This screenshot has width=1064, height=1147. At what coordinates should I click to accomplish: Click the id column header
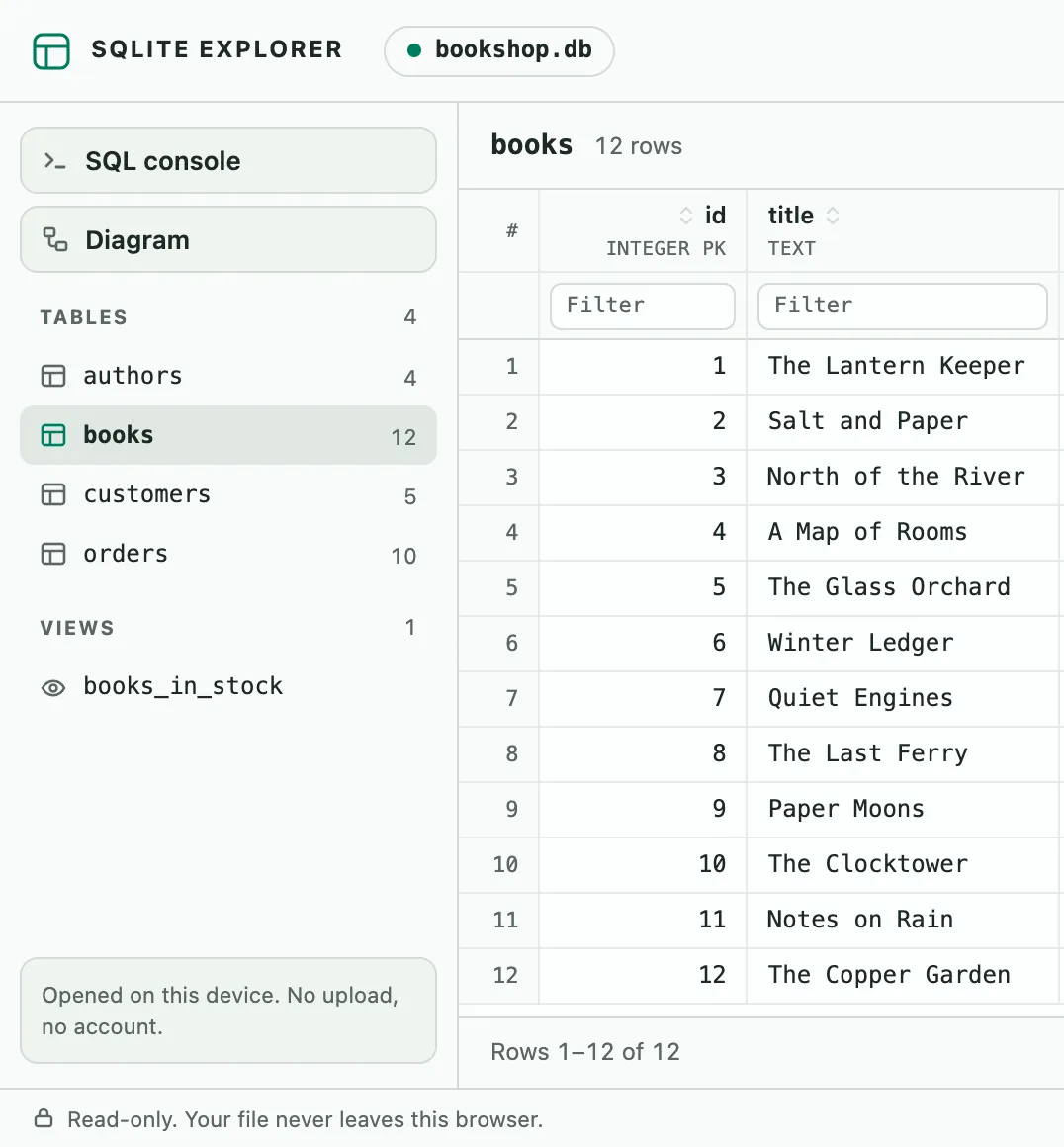tap(643, 231)
